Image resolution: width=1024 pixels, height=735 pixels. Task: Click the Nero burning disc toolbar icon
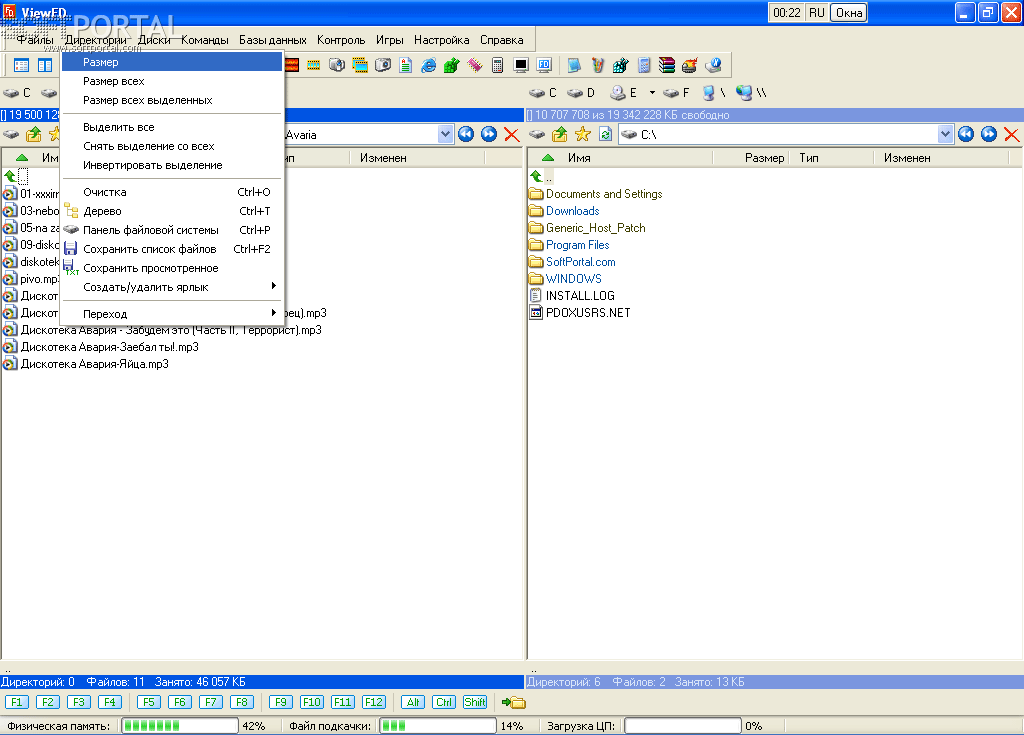[690, 65]
